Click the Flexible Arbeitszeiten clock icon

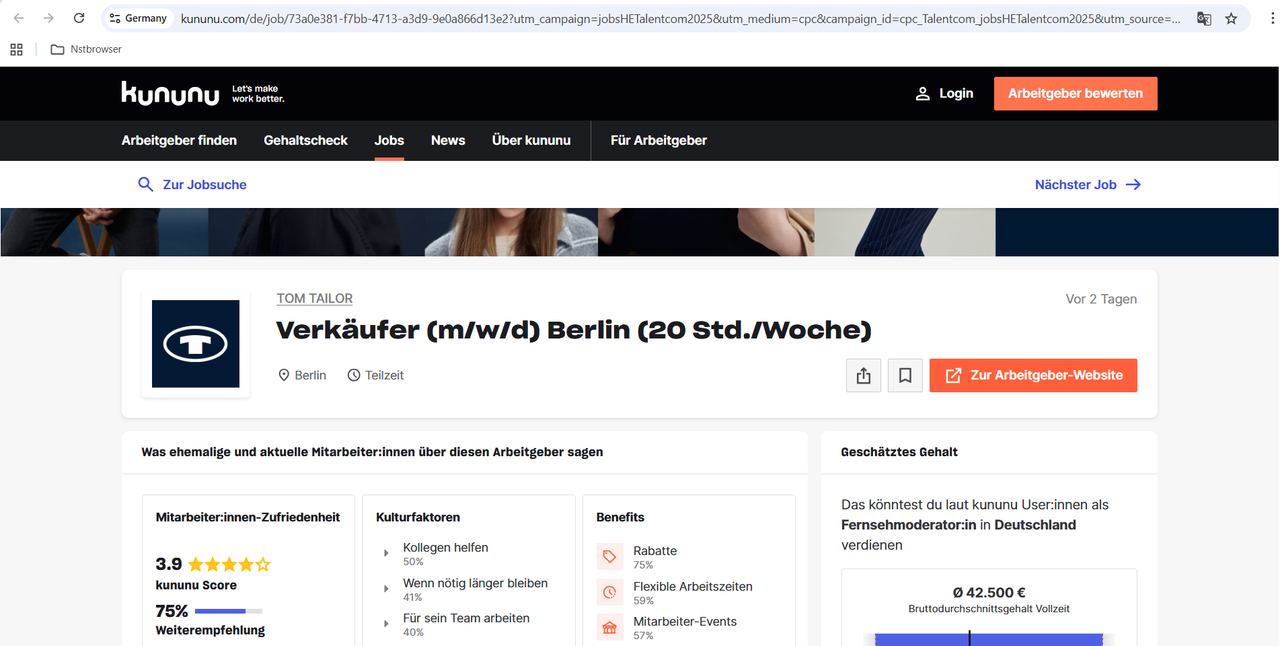click(609, 592)
